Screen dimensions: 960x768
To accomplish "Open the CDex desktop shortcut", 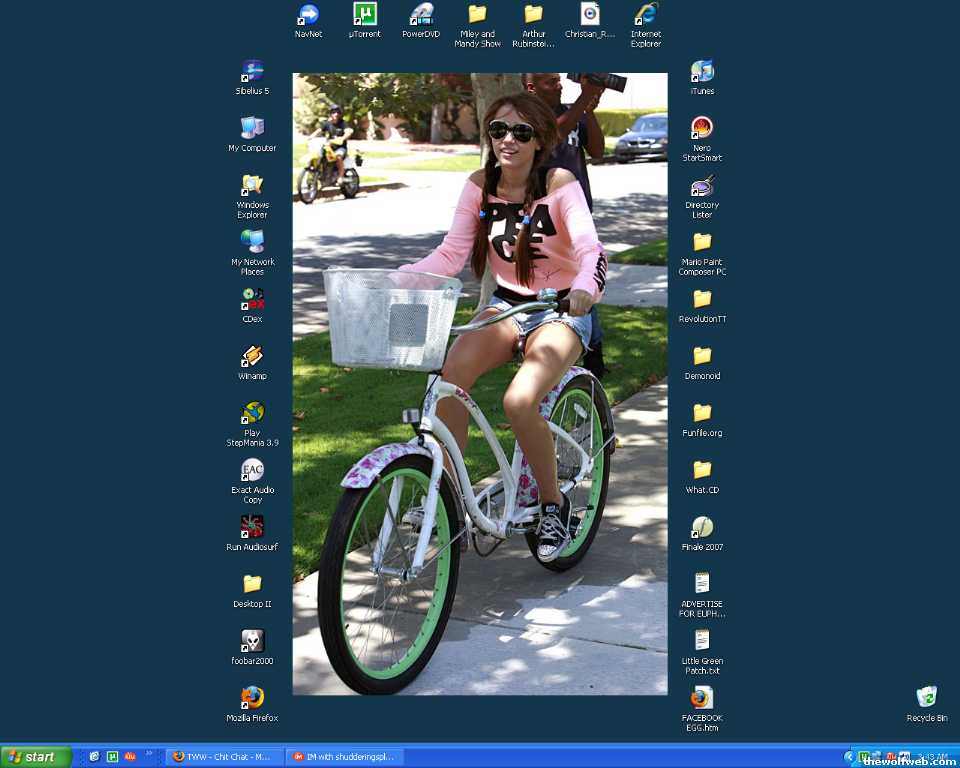I will point(252,300).
